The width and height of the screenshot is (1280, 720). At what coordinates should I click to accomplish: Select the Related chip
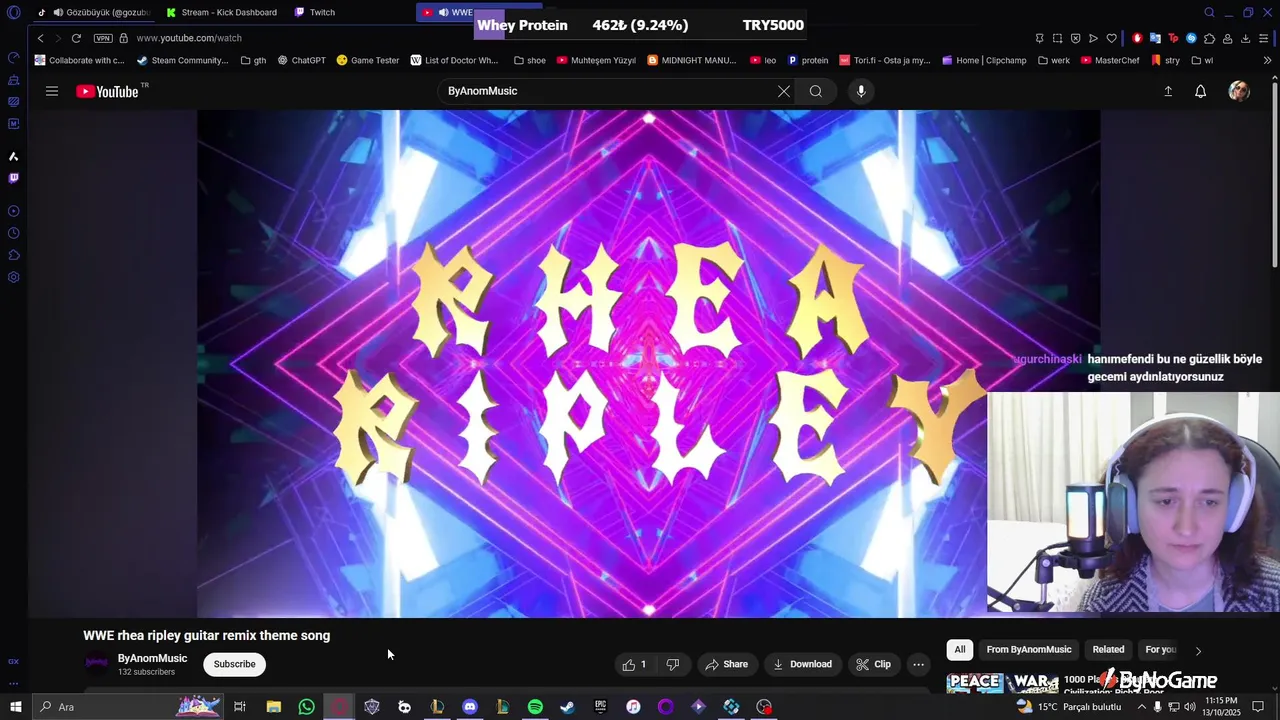pyautogui.click(x=1108, y=650)
